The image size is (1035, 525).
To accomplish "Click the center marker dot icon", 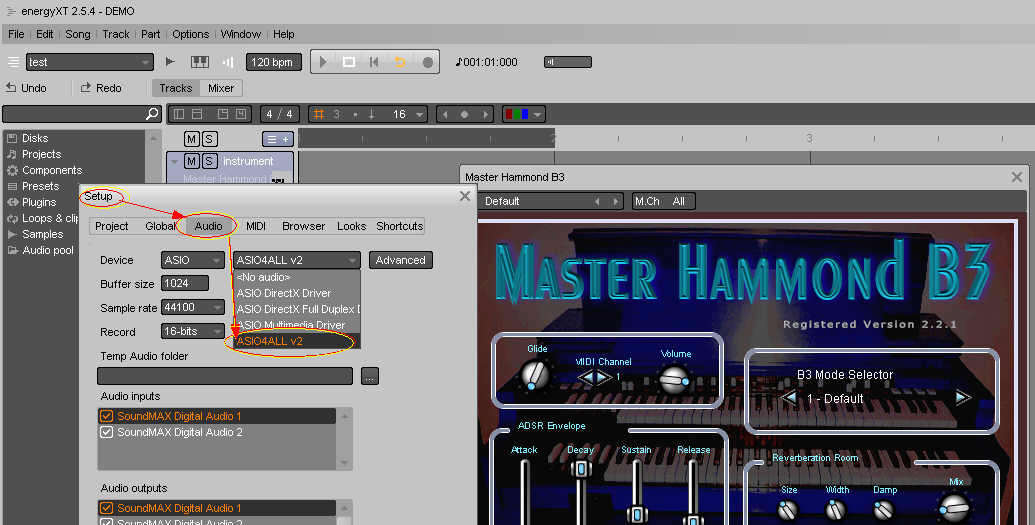I will click(x=464, y=114).
